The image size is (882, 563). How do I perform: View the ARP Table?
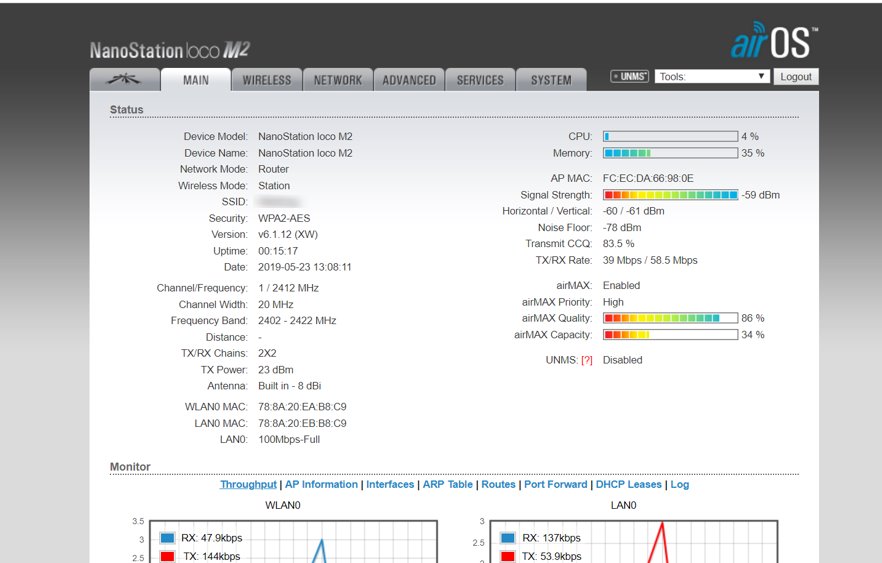pyautogui.click(x=448, y=484)
